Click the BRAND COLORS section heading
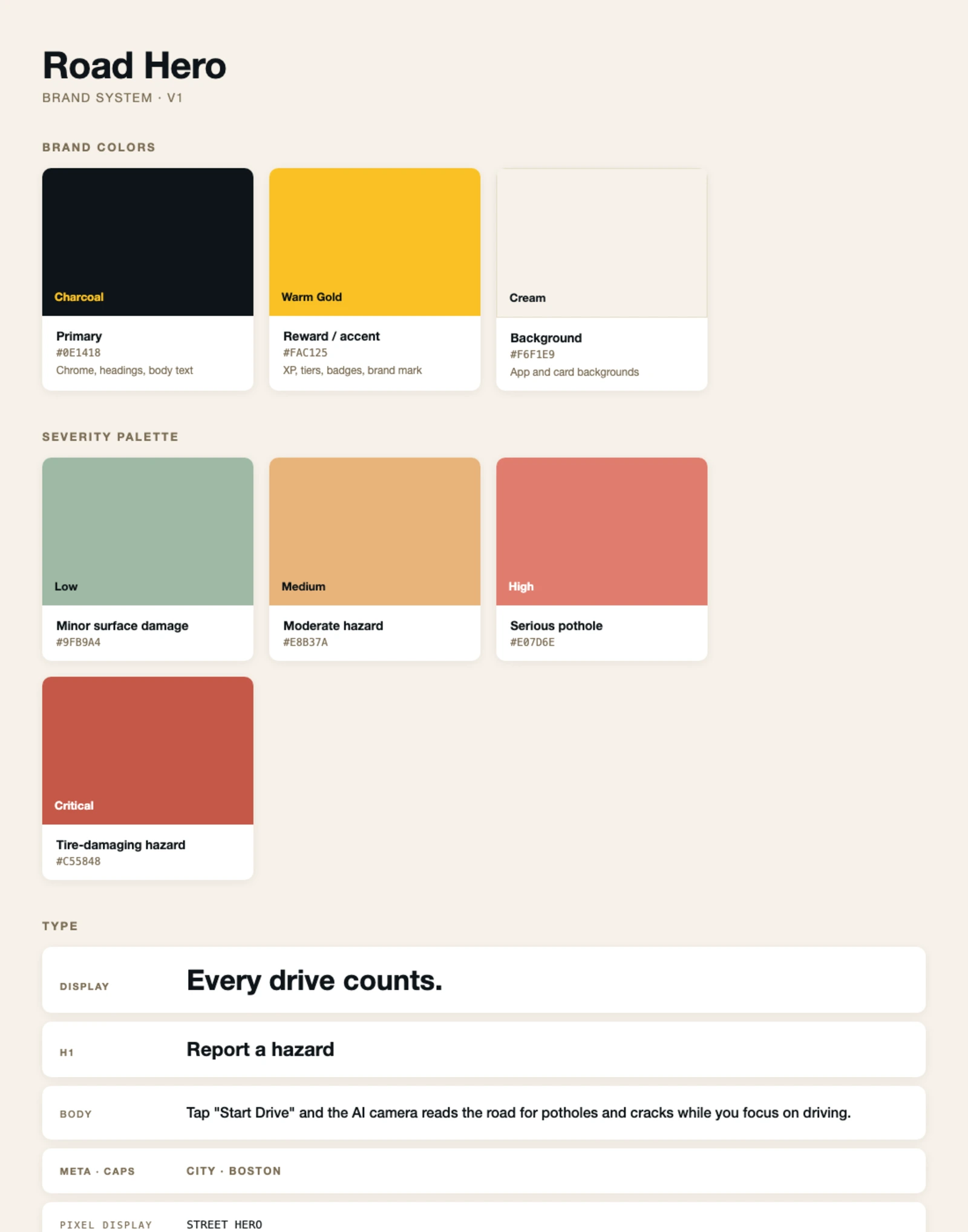968x1232 pixels. click(x=99, y=148)
